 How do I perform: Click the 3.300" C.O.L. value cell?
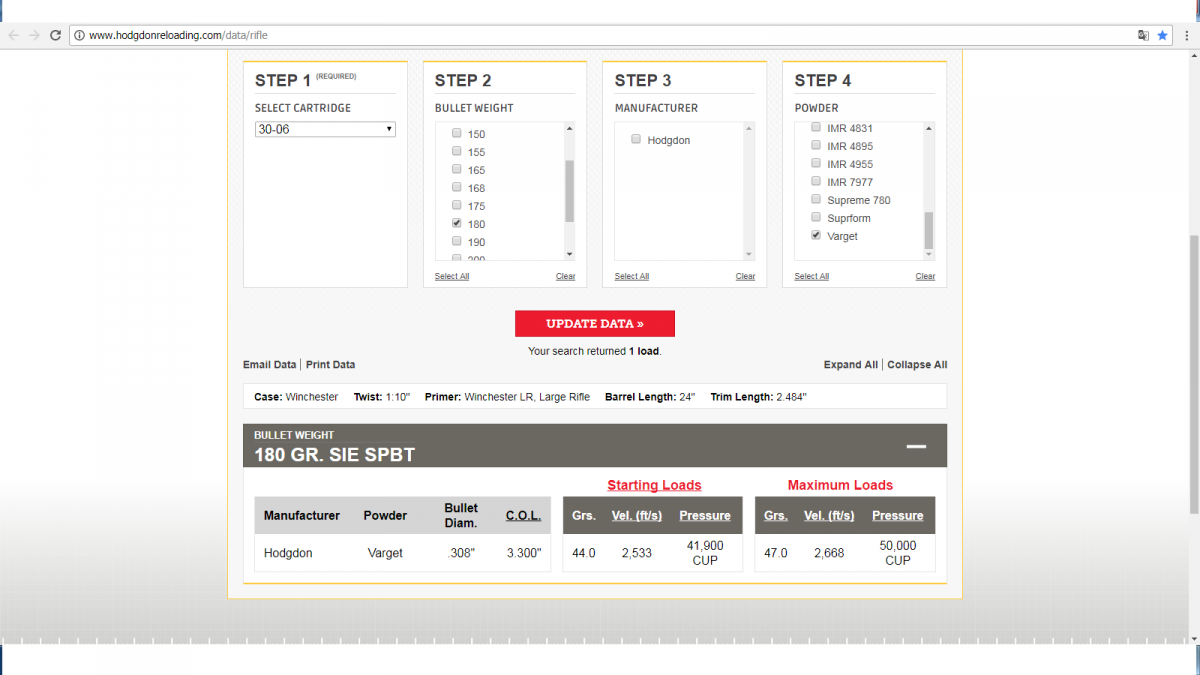(x=523, y=553)
